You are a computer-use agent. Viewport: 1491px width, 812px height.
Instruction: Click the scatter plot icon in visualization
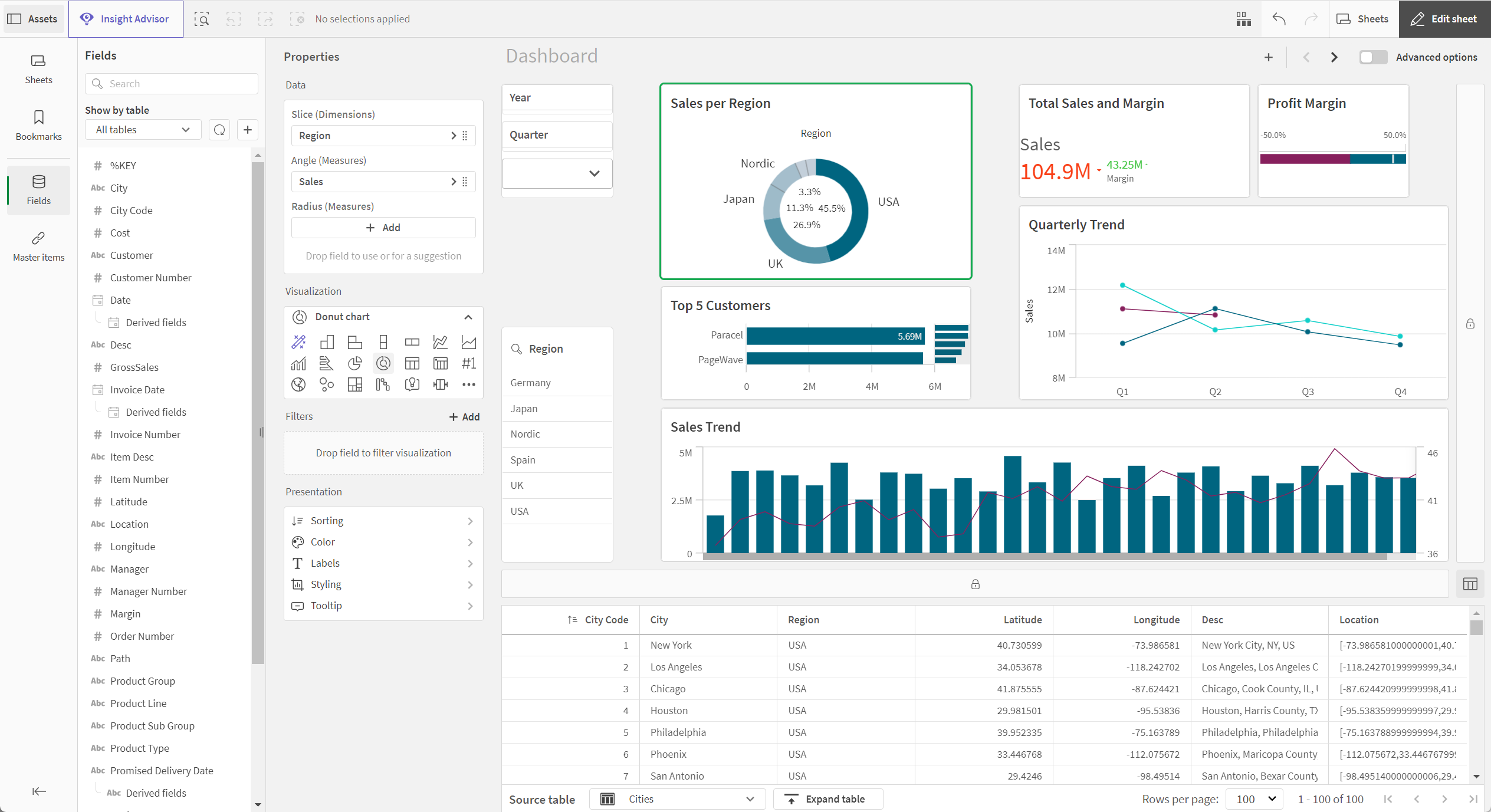(327, 385)
